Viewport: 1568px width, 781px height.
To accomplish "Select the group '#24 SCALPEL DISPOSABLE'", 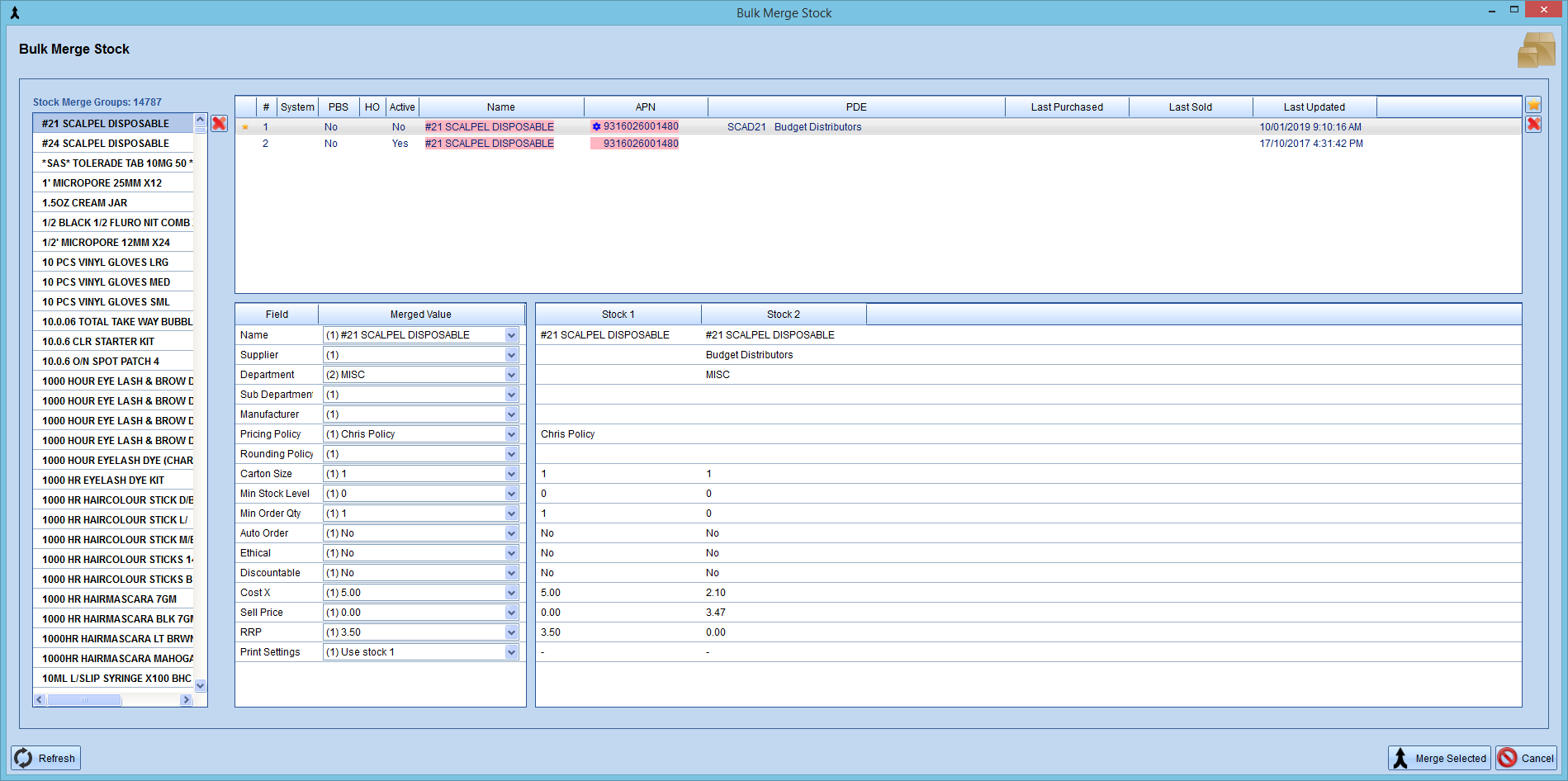I will [112, 143].
